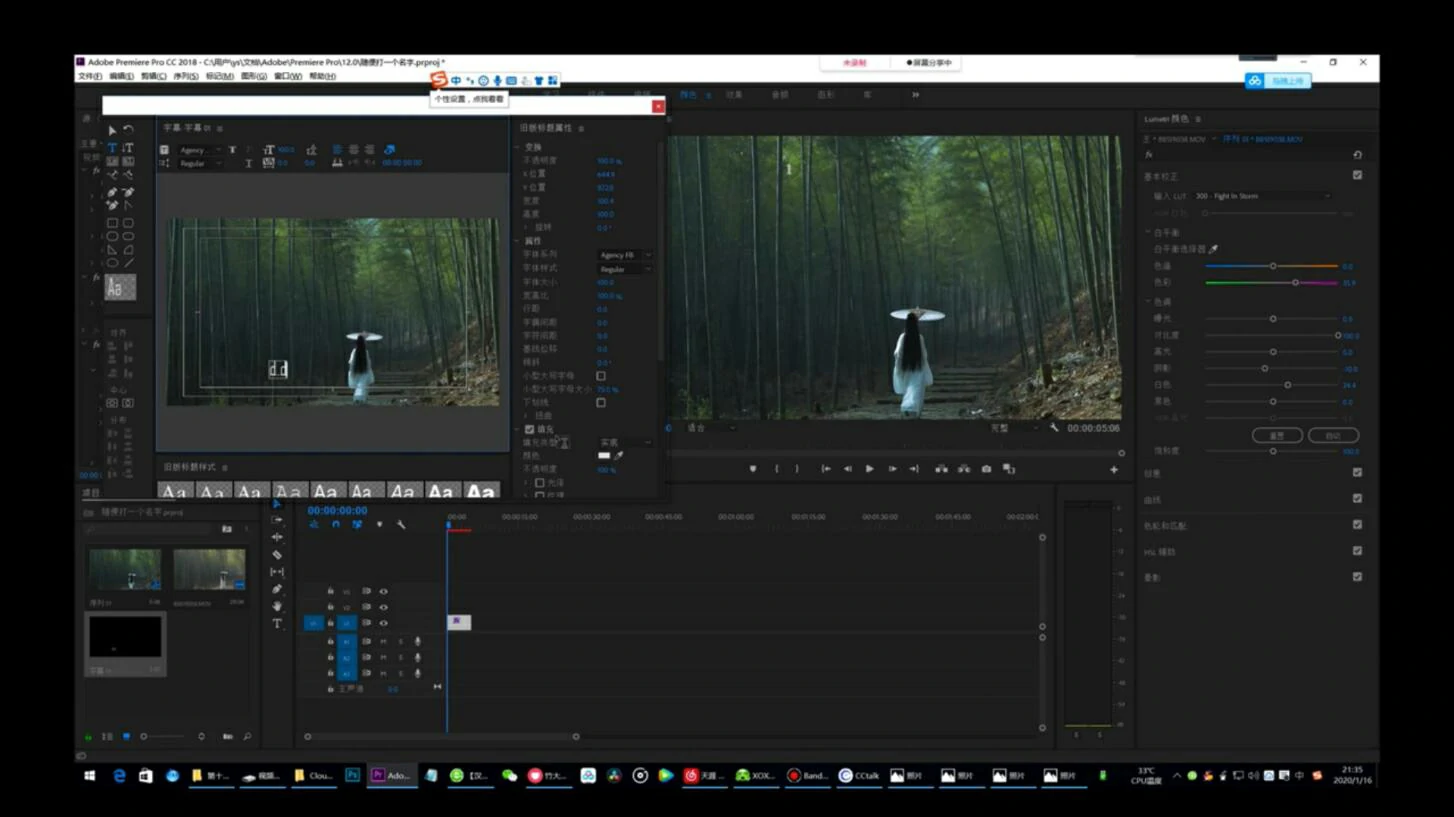The image size is (1454, 817).
Task: Select the Track Select Forward tool
Action: [277, 520]
